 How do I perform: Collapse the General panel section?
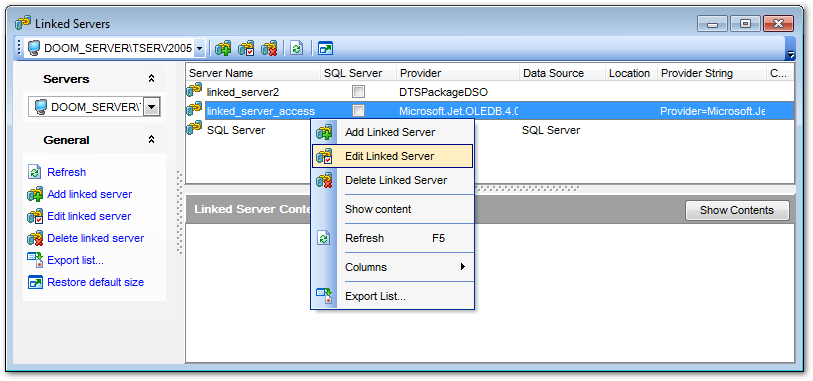(151, 139)
